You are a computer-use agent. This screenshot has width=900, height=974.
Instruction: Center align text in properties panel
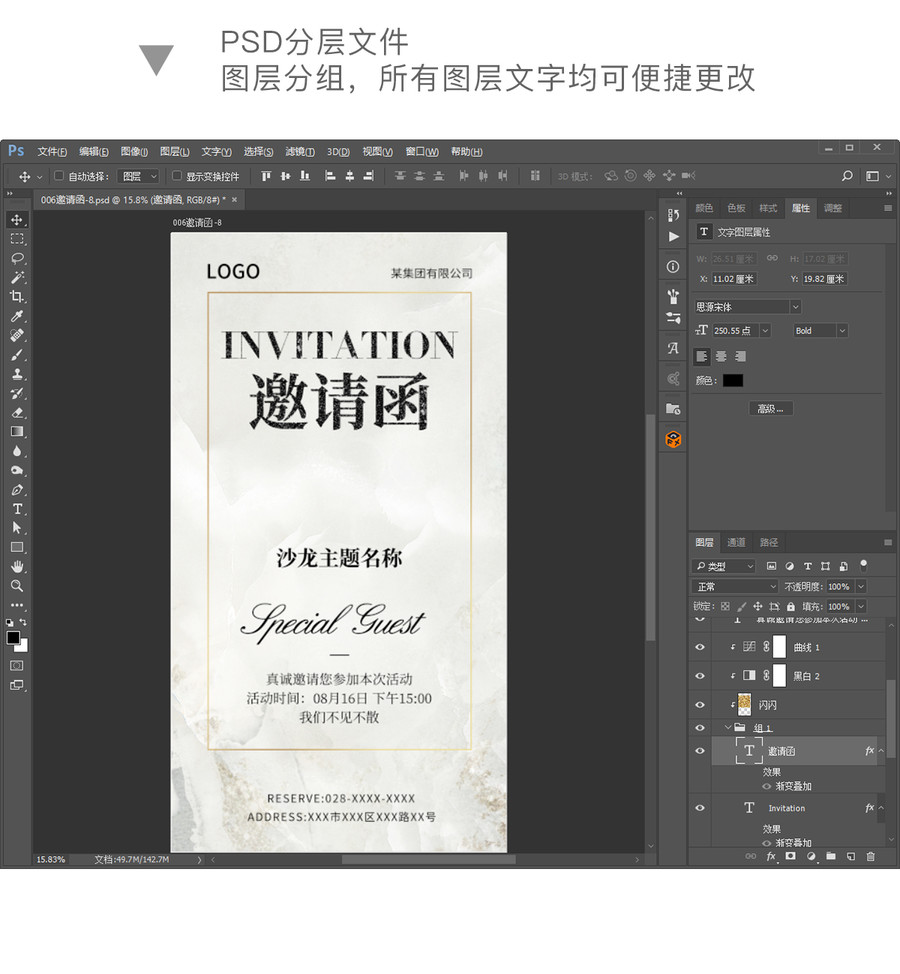pyautogui.click(x=721, y=357)
